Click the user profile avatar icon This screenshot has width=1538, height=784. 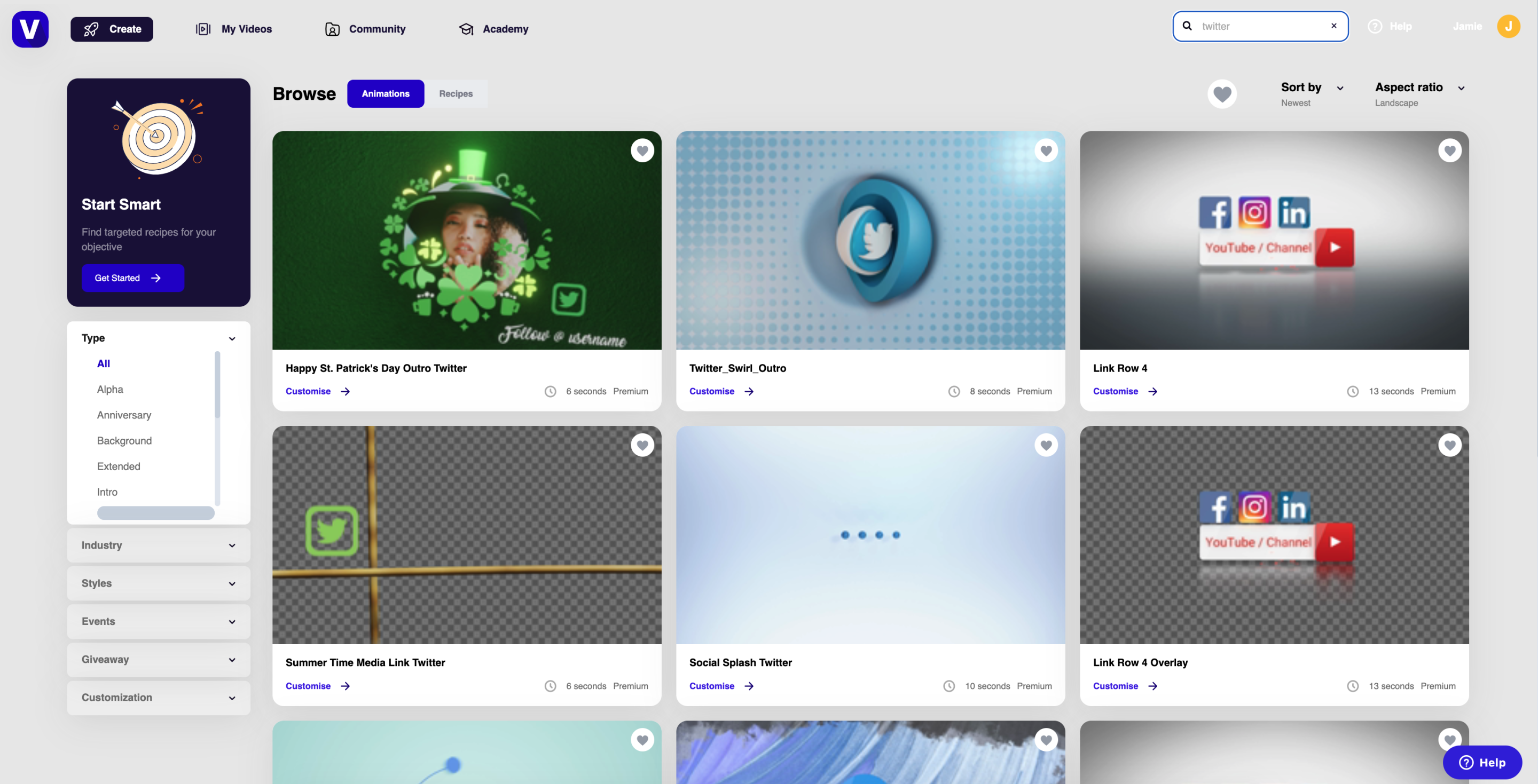point(1509,26)
